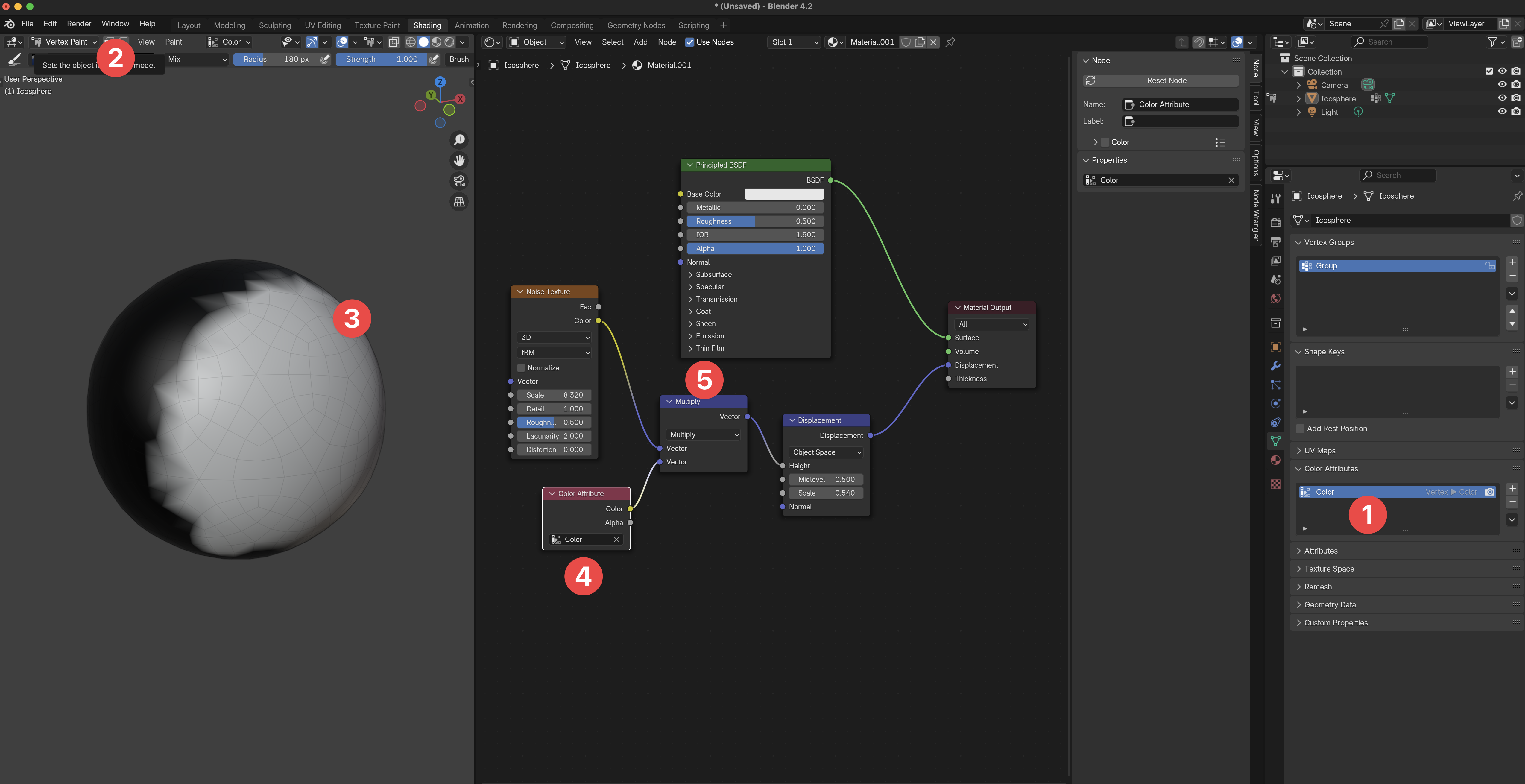Open the All target dropdown in Material Output
Viewport: 1525px width, 784px height.
[x=992, y=324]
